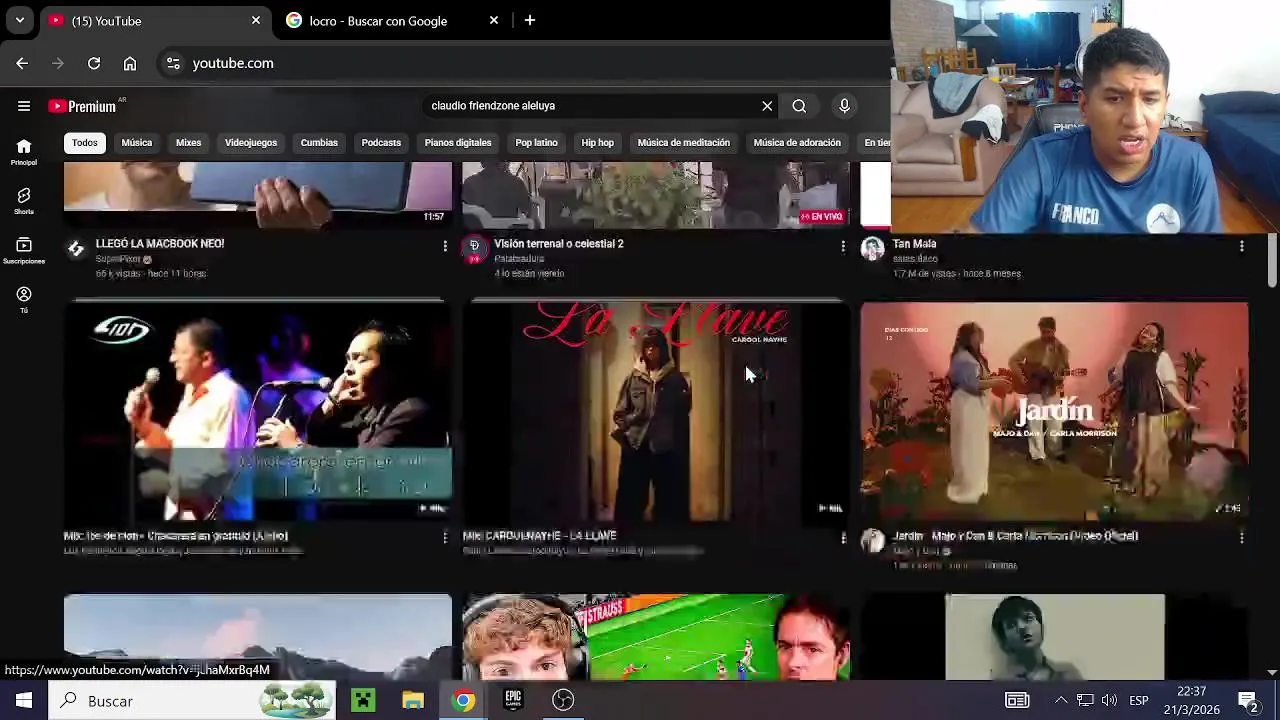
Task: Reload the current page
Action: pyautogui.click(x=94, y=63)
